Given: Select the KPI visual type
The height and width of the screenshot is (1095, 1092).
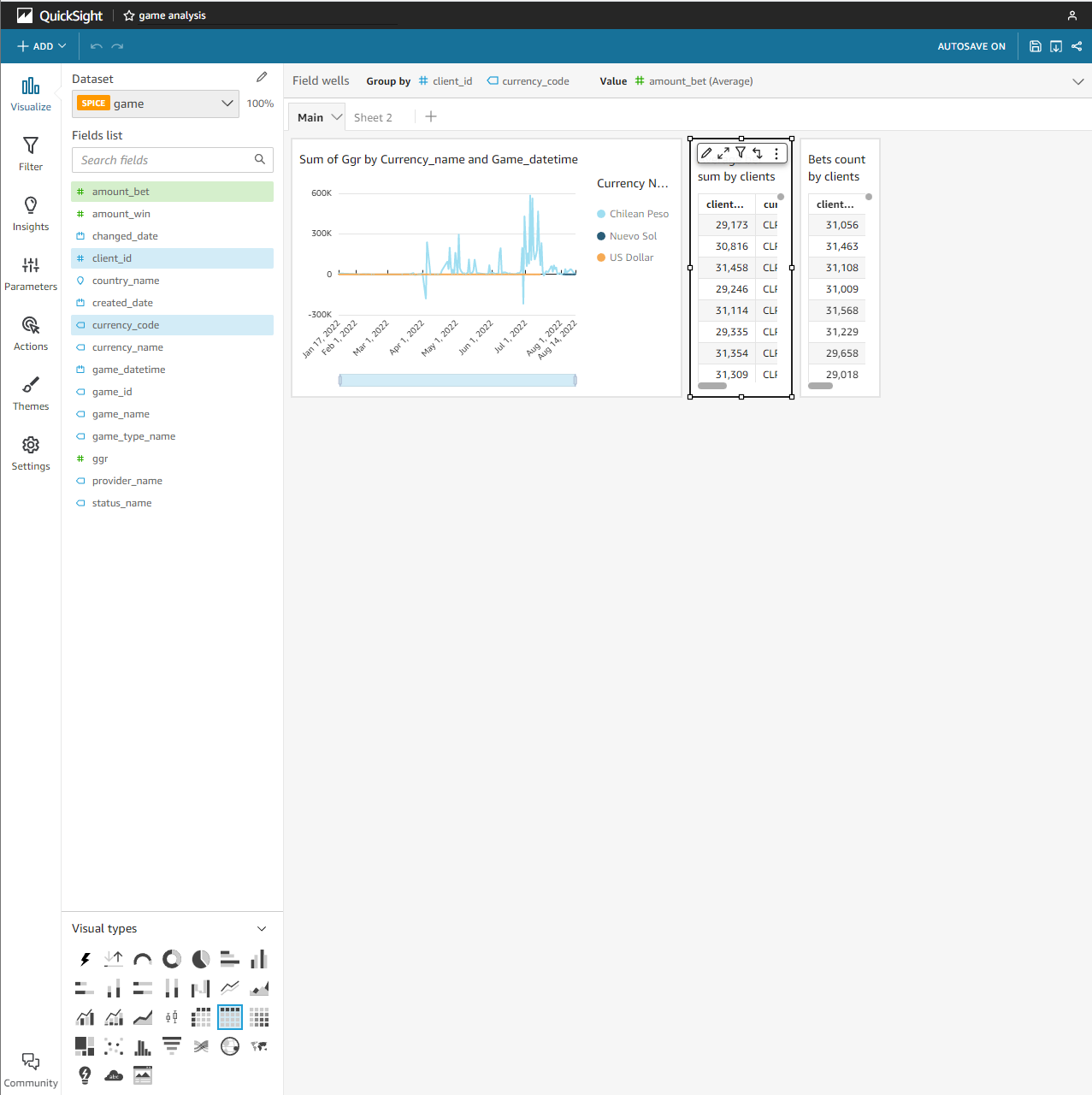Looking at the screenshot, I should (114, 959).
